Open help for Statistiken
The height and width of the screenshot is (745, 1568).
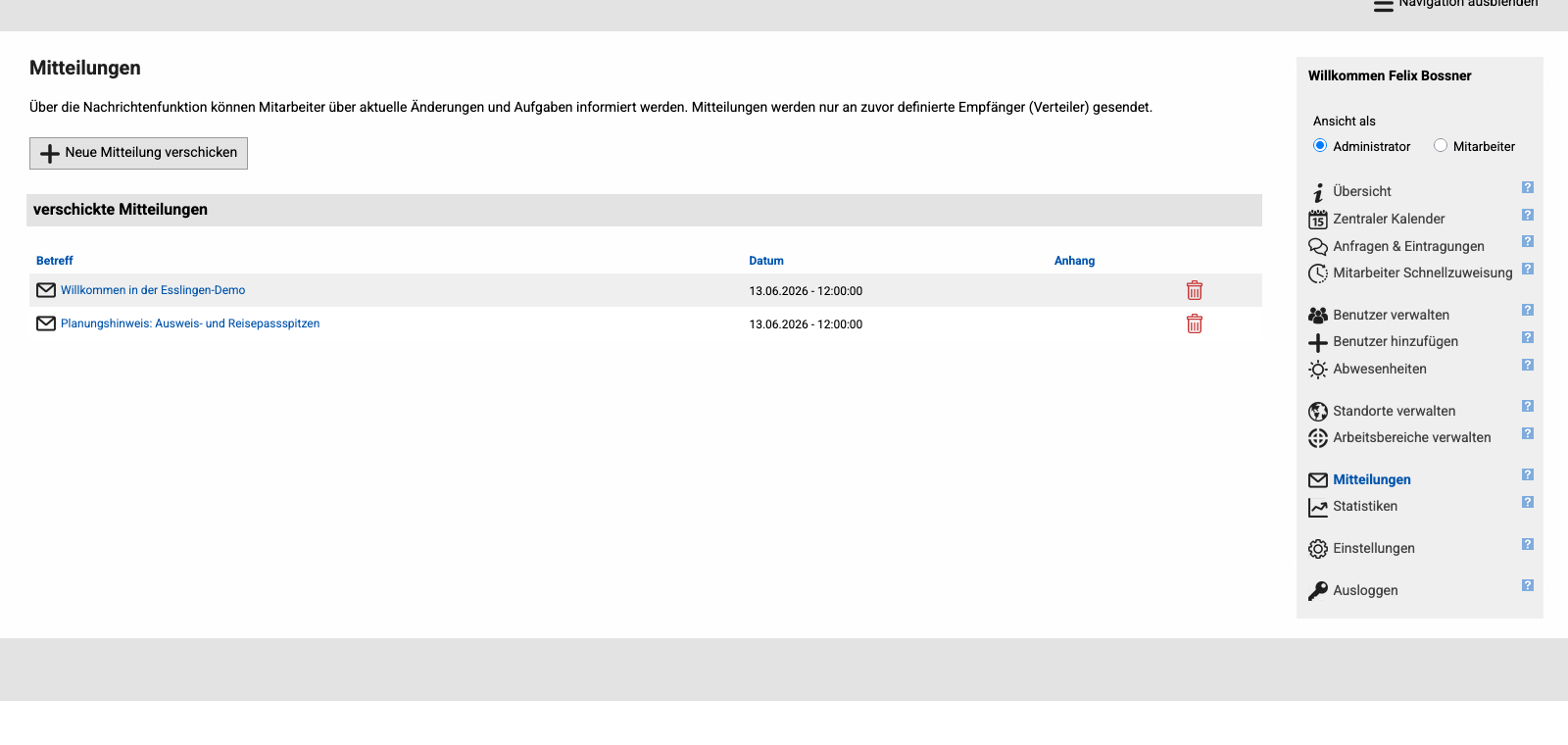point(1527,502)
